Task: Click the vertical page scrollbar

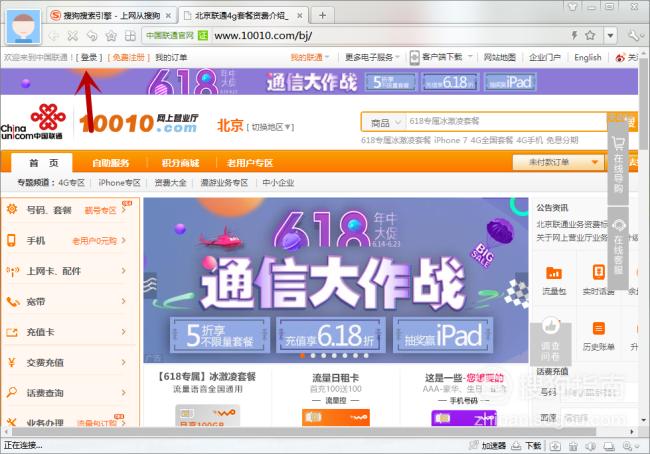Action: 643,104
